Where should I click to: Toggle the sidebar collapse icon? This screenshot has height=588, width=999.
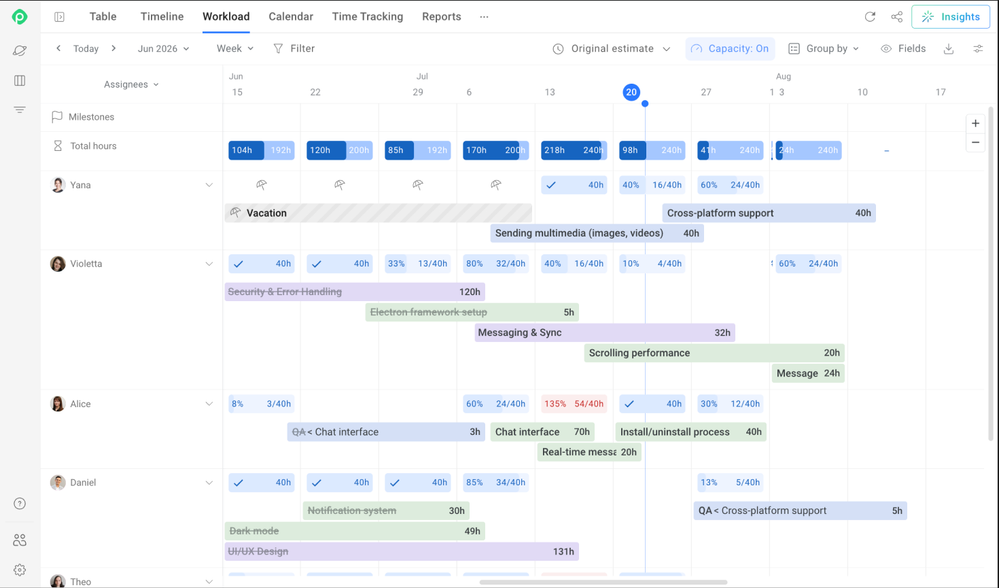(x=59, y=17)
